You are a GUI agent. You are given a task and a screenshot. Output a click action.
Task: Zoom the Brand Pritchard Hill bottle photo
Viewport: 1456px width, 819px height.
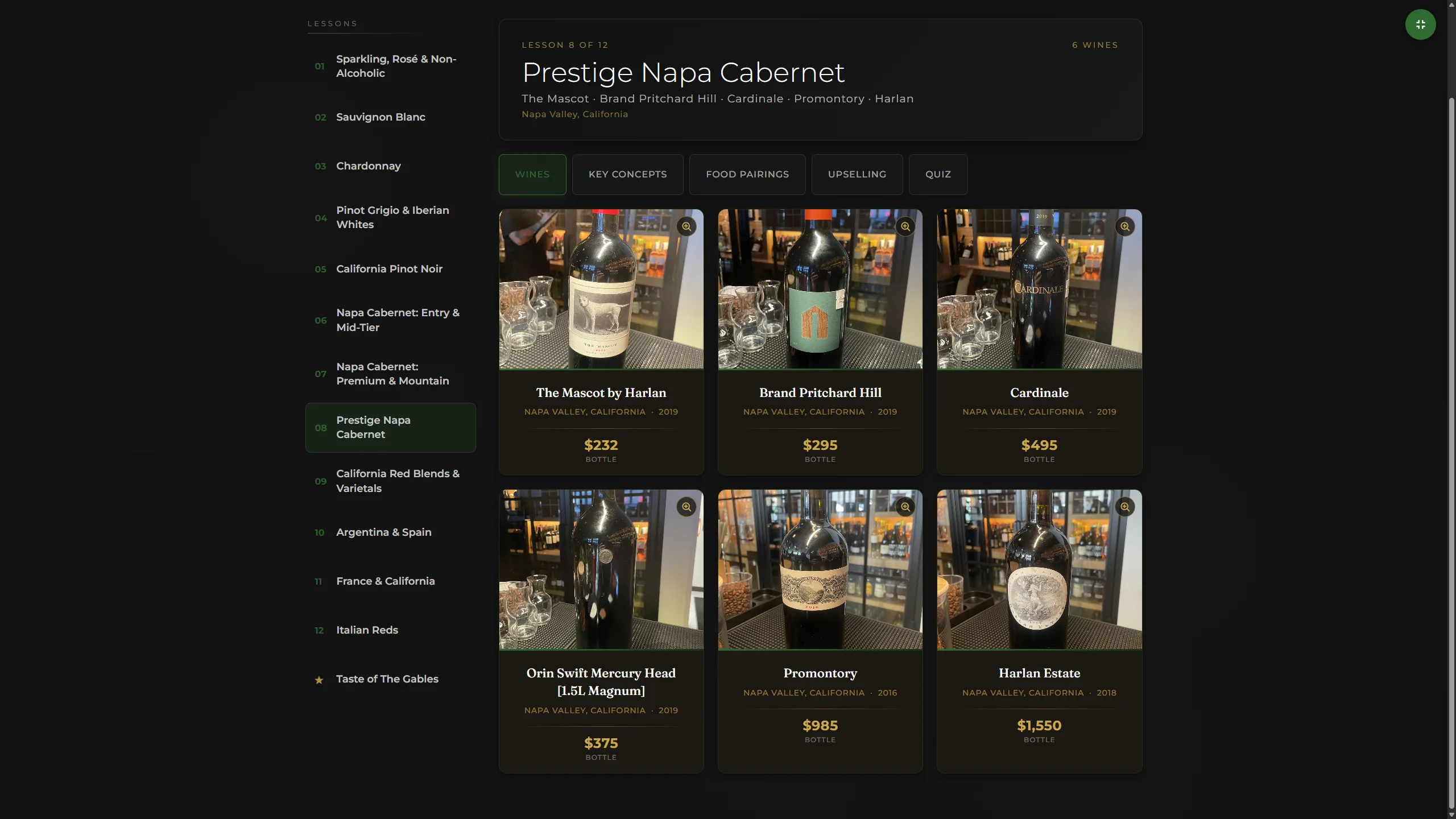point(905,226)
